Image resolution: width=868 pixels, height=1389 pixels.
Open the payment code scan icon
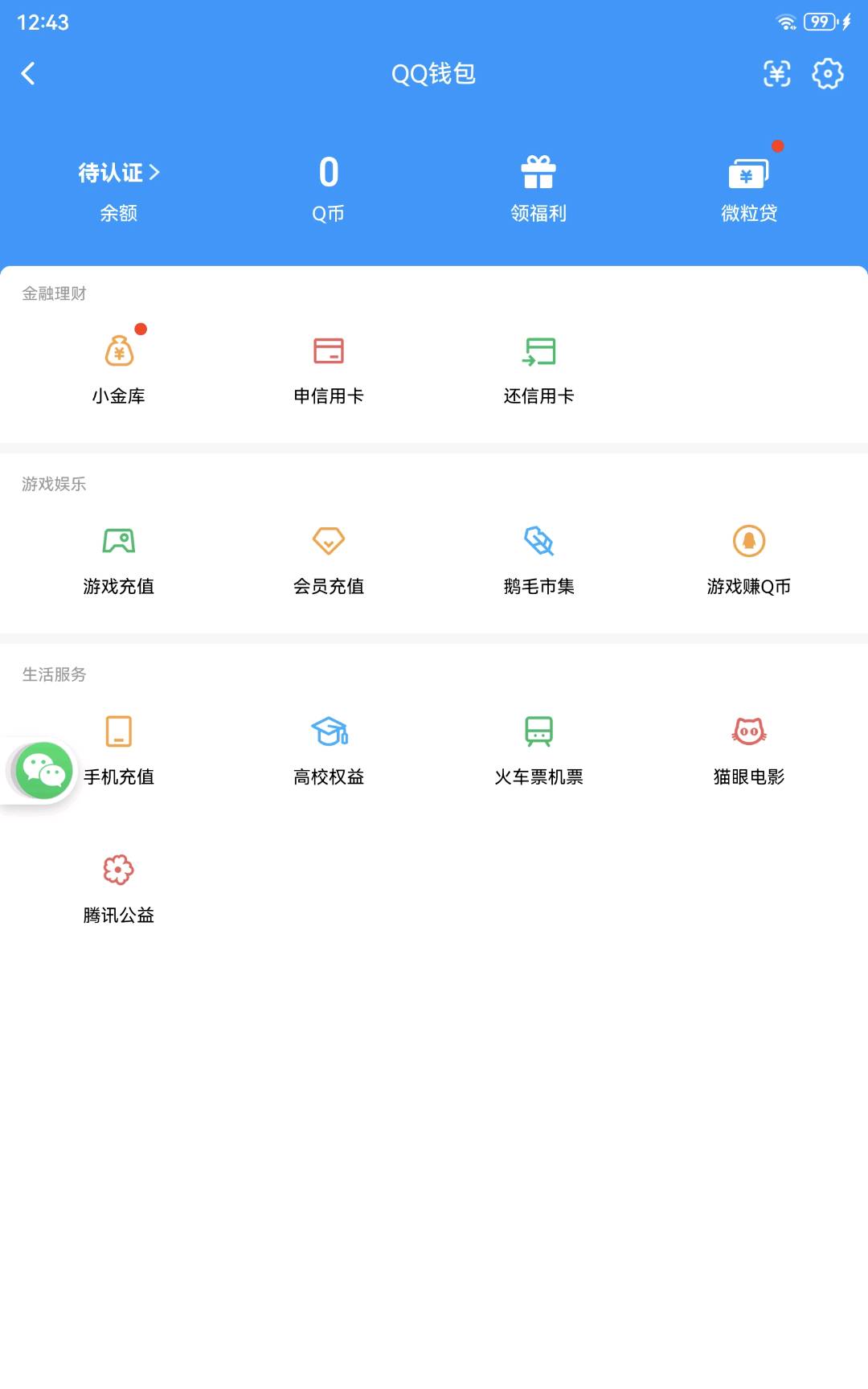tap(777, 74)
